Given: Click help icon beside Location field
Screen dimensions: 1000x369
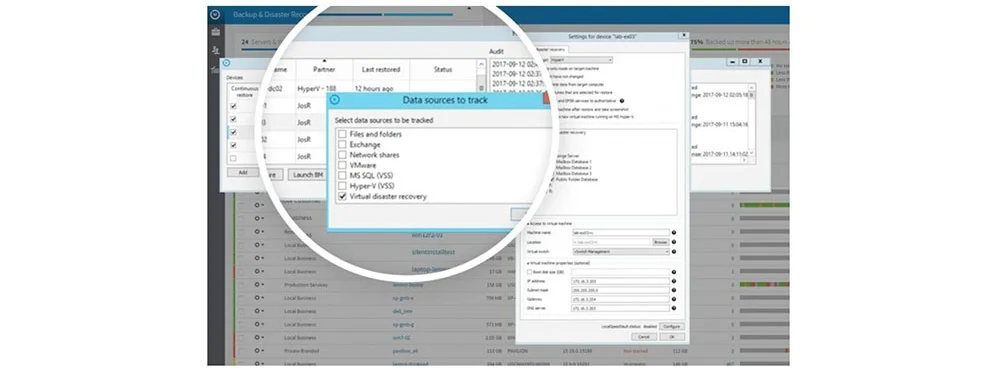Looking at the screenshot, I should point(674,242).
